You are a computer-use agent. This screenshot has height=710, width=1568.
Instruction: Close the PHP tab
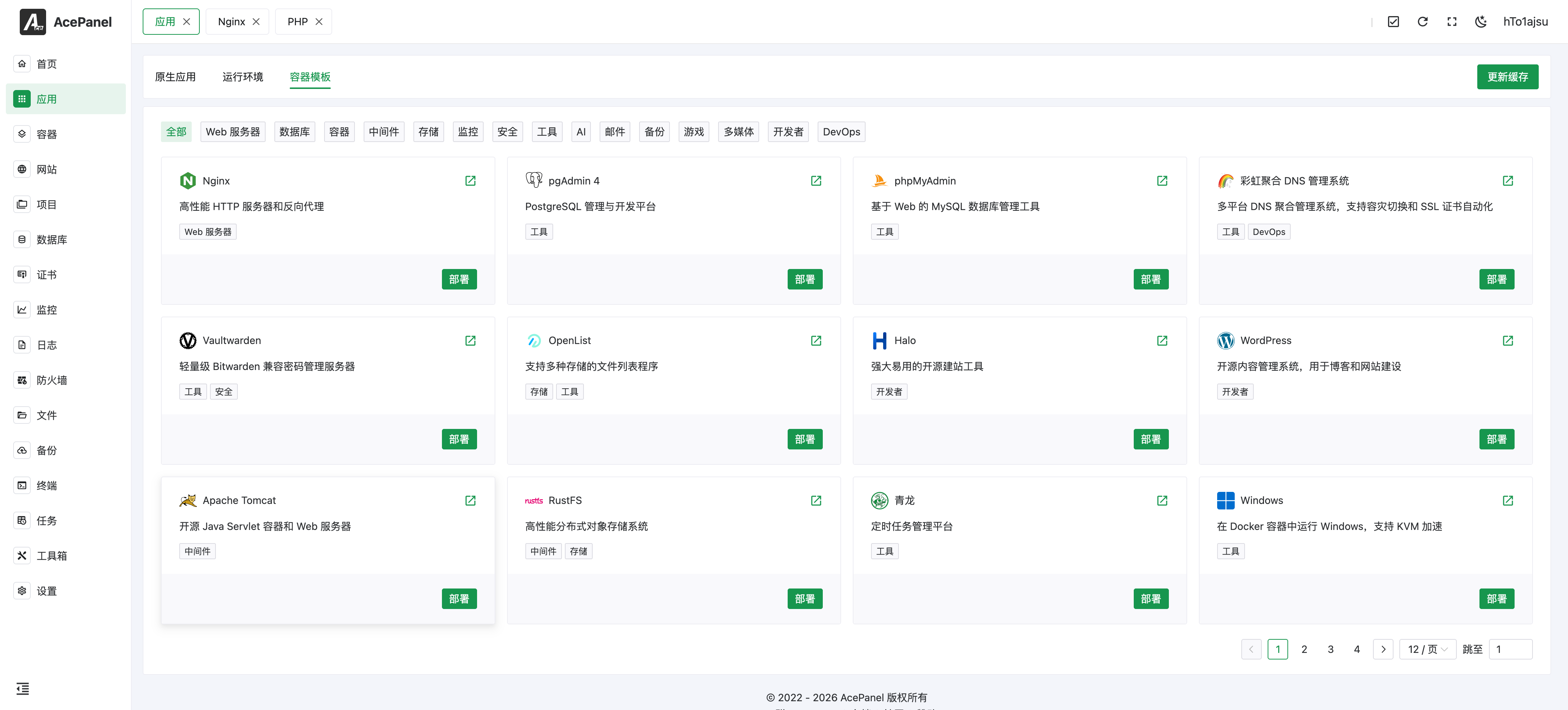(319, 22)
